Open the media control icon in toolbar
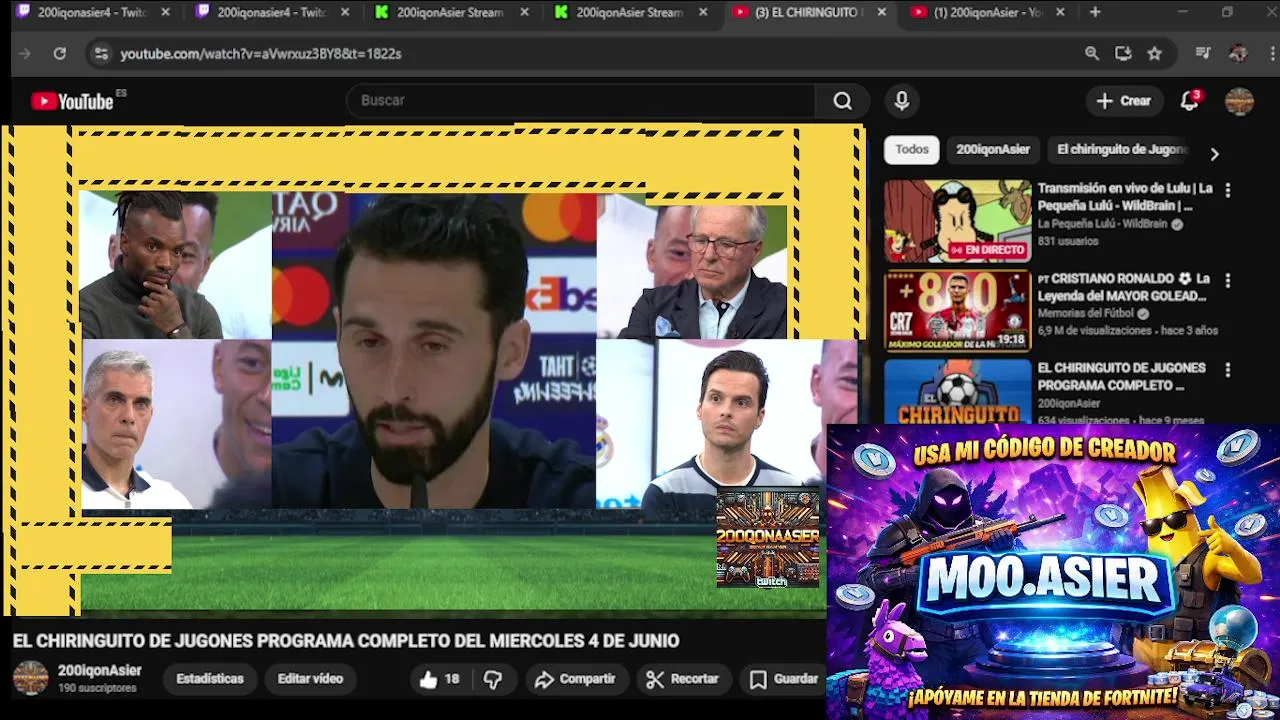Viewport: 1280px width, 720px height. pyautogui.click(x=1203, y=54)
